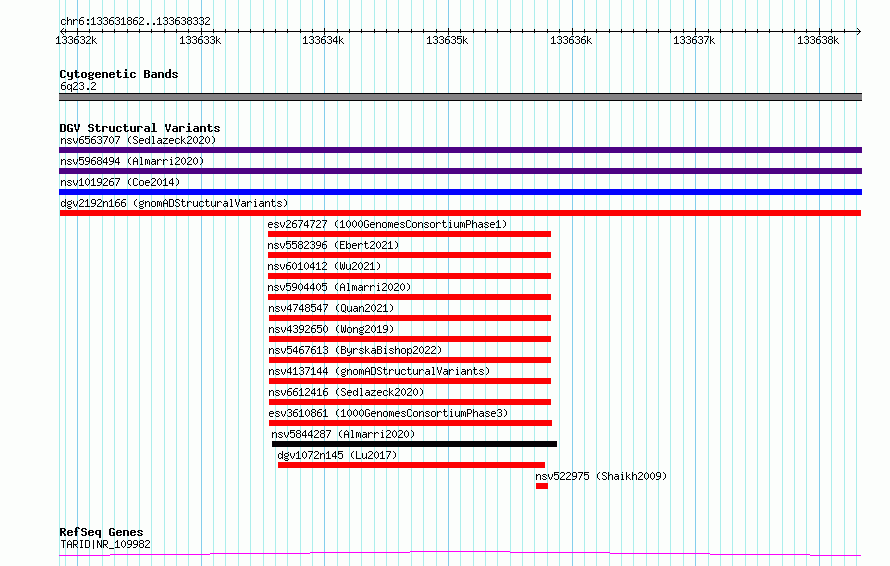Select the nsv5844287 (Almarri2020) label

pos(343,434)
